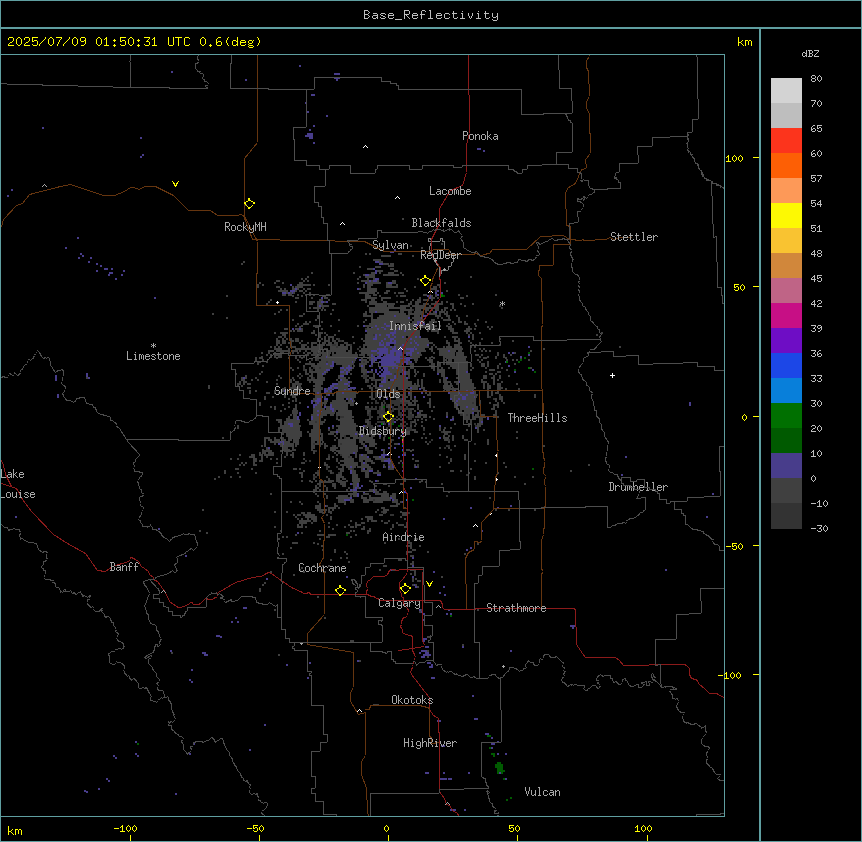Image resolution: width=862 pixels, height=842 pixels.
Task: Click the Calgary city label
Action: pyautogui.click(x=399, y=603)
